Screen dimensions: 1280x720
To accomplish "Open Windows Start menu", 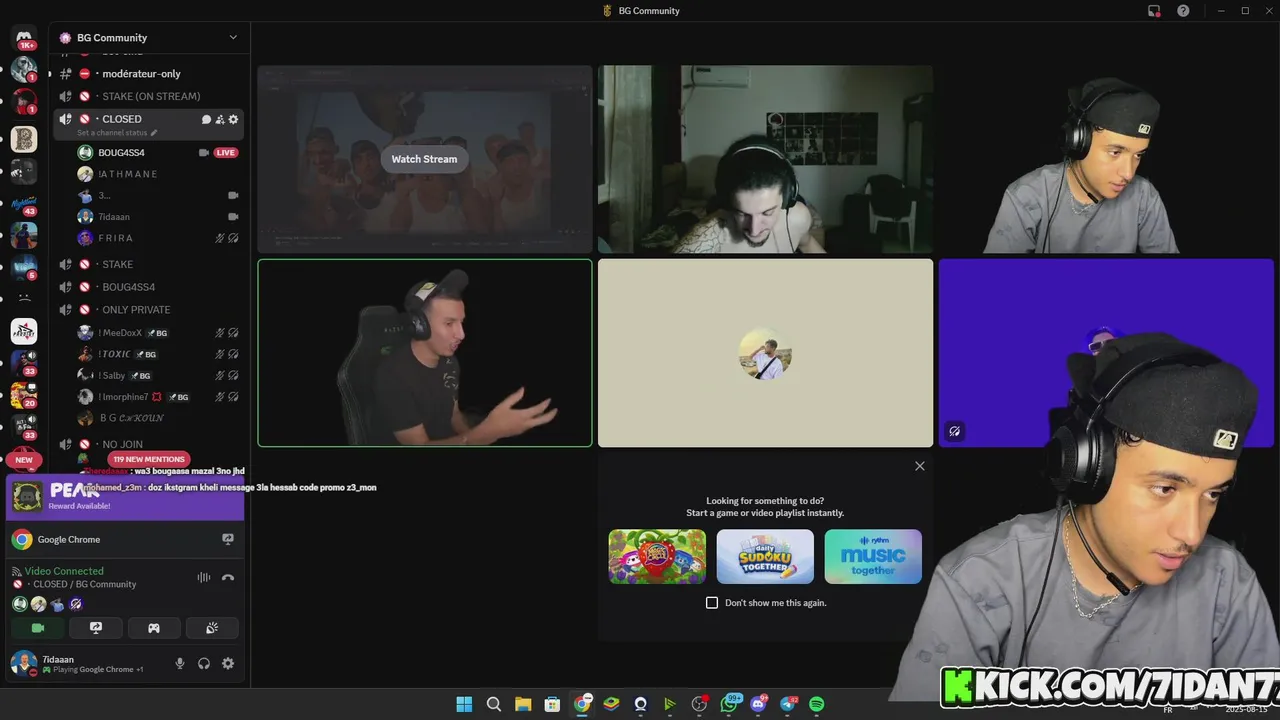I will (464, 704).
